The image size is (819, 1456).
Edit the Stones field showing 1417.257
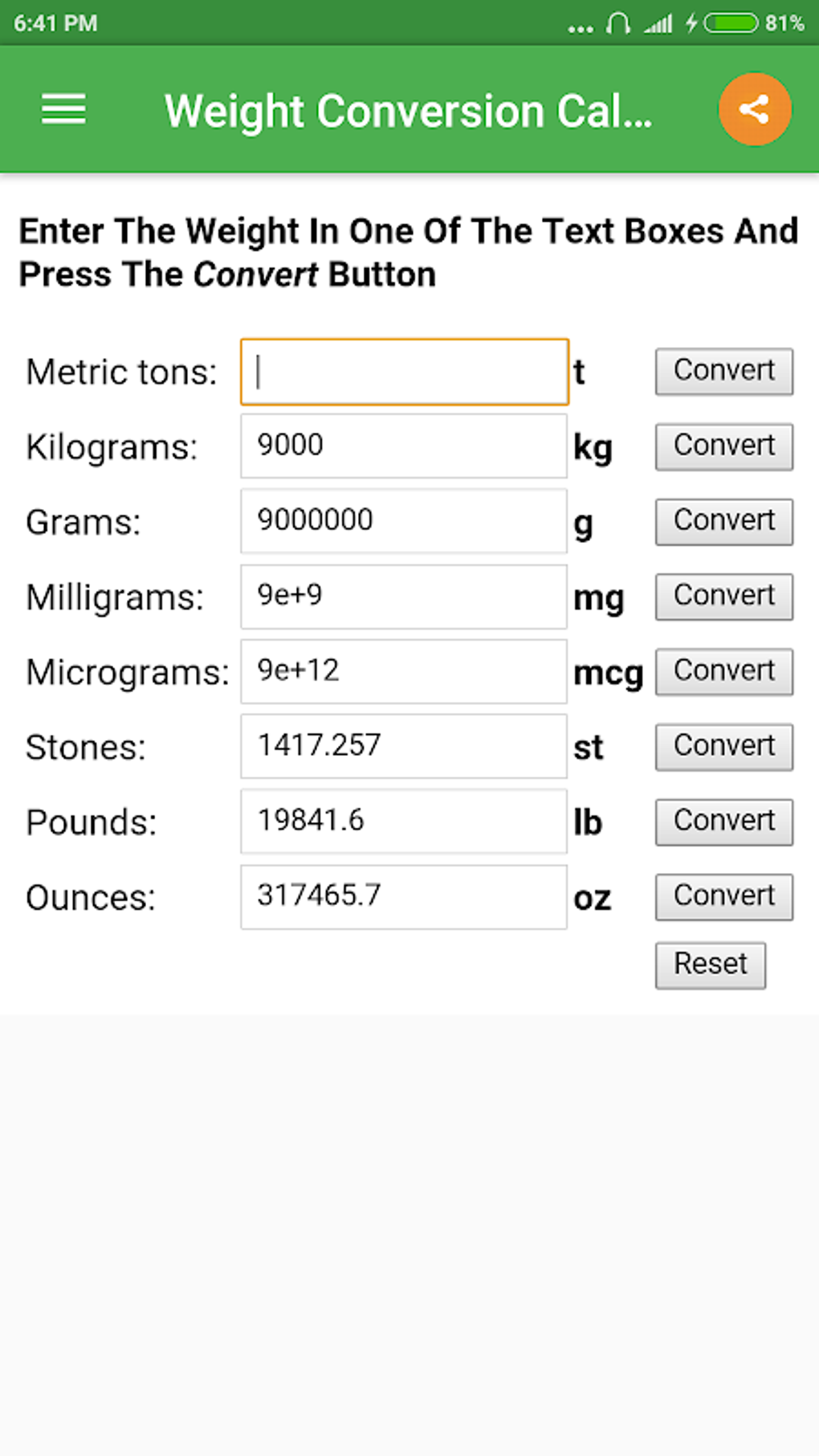(404, 747)
